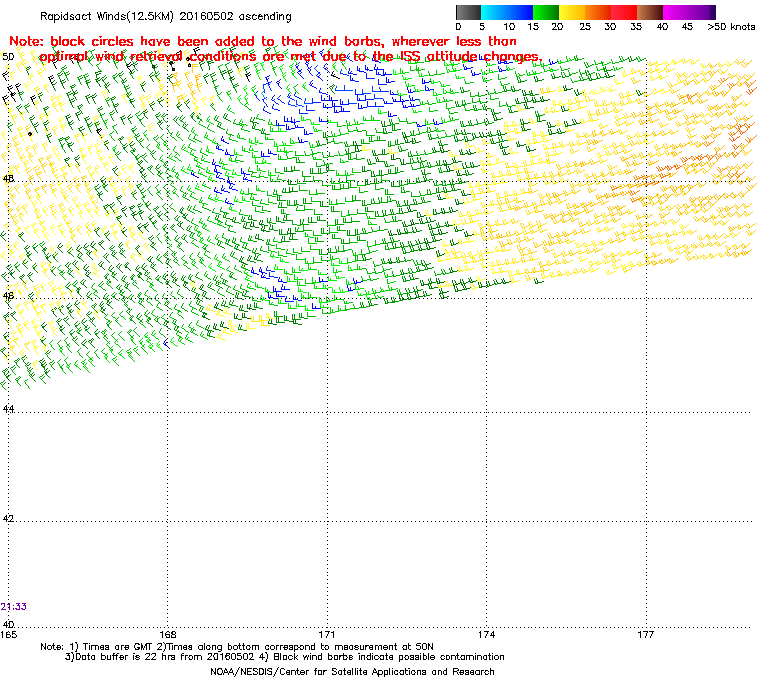Click the latitude label '42'

click(x=8, y=519)
